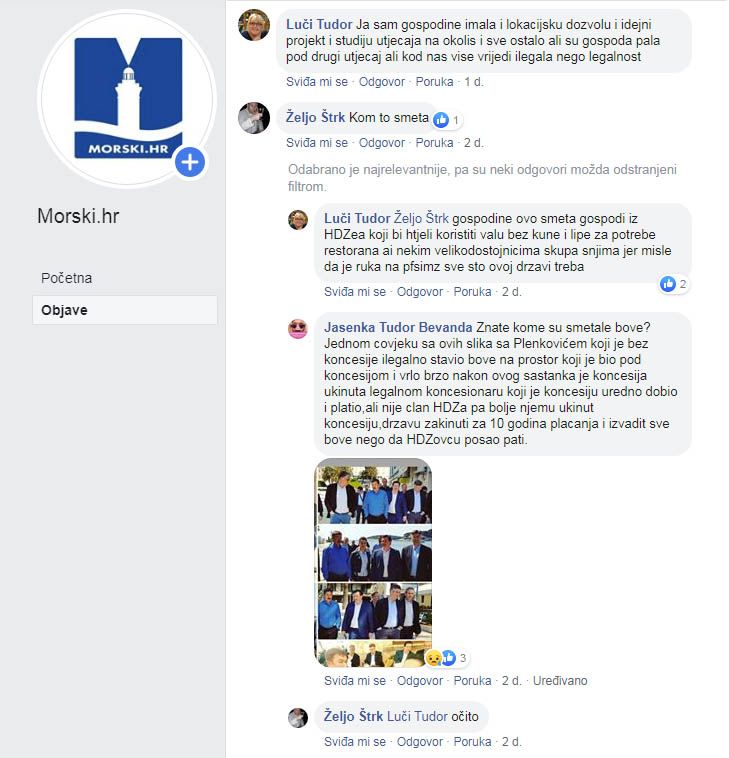
Task: Open Jasenka Tudor Bevanda's sunglasses emoji avatar
Action: 298,329
